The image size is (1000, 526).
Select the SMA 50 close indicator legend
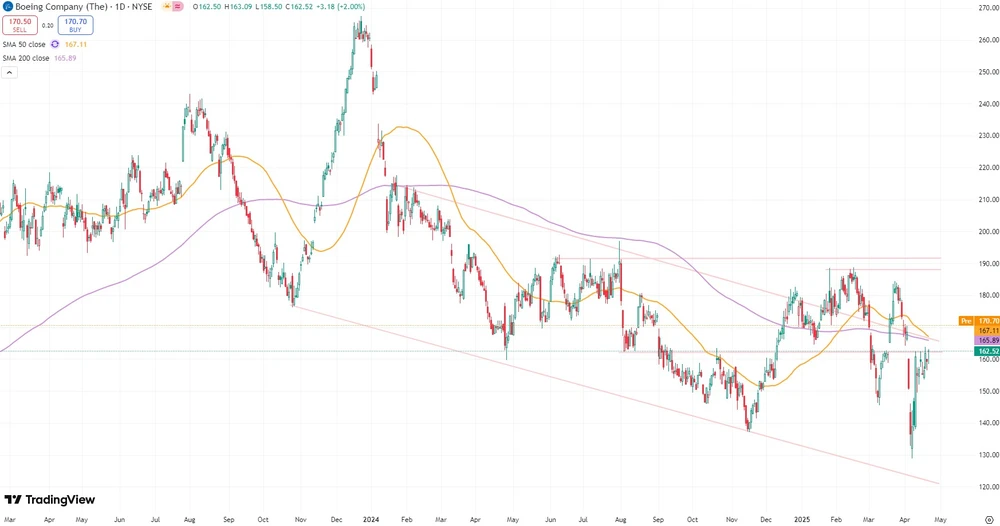coord(24,45)
